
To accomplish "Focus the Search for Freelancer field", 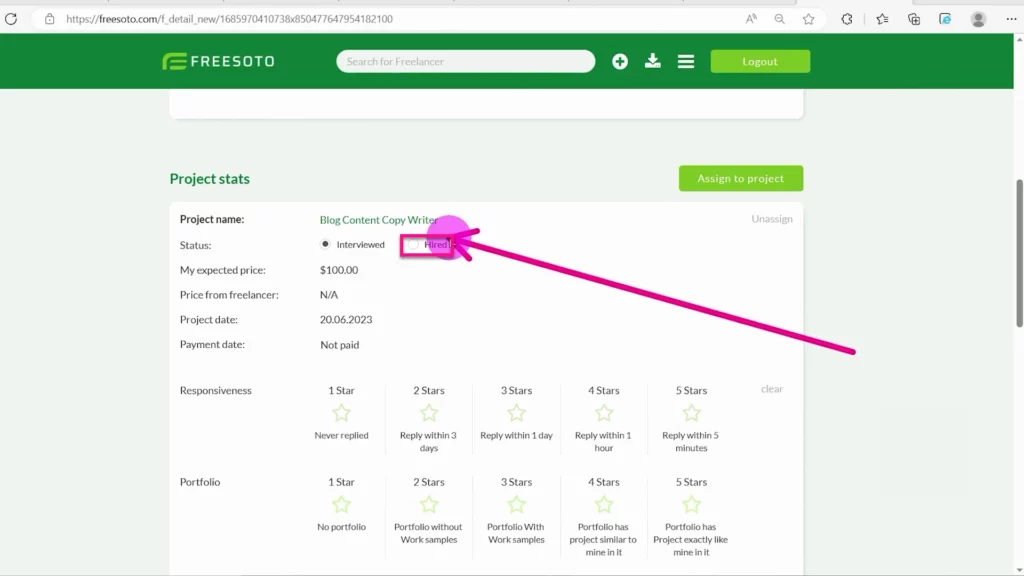I will pyautogui.click(x=466, y=61).
